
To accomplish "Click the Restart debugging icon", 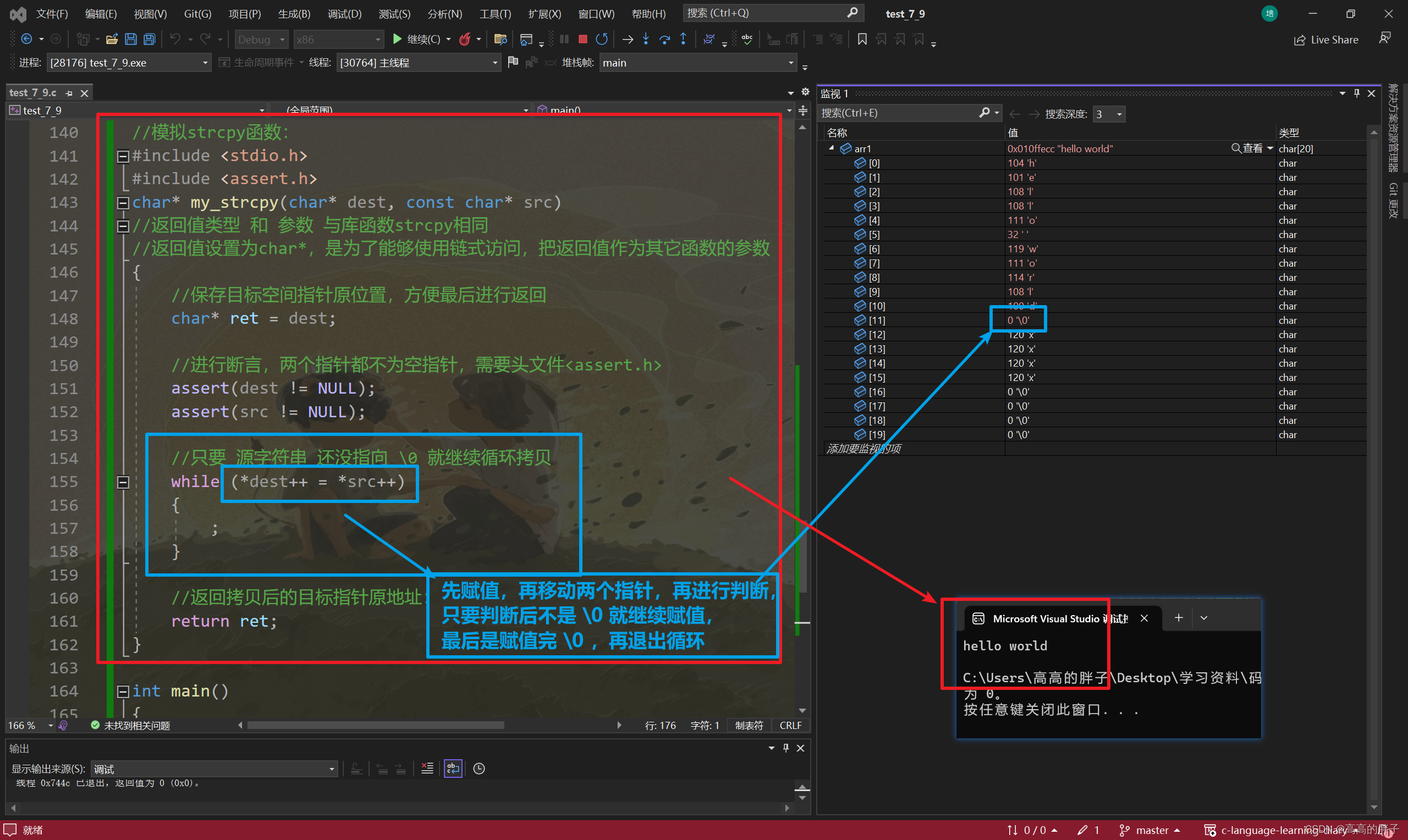I will pyautogui.click(x=601, y=39).
